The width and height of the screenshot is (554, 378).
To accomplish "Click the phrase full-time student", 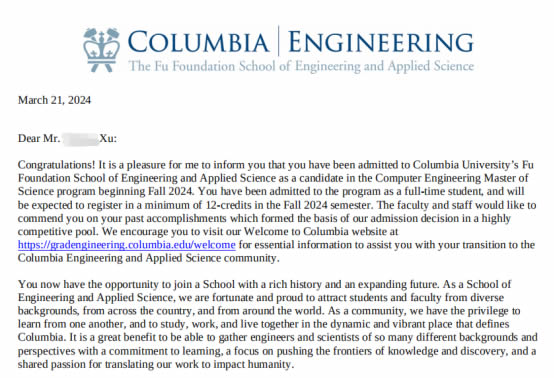I will click(443, 191).
